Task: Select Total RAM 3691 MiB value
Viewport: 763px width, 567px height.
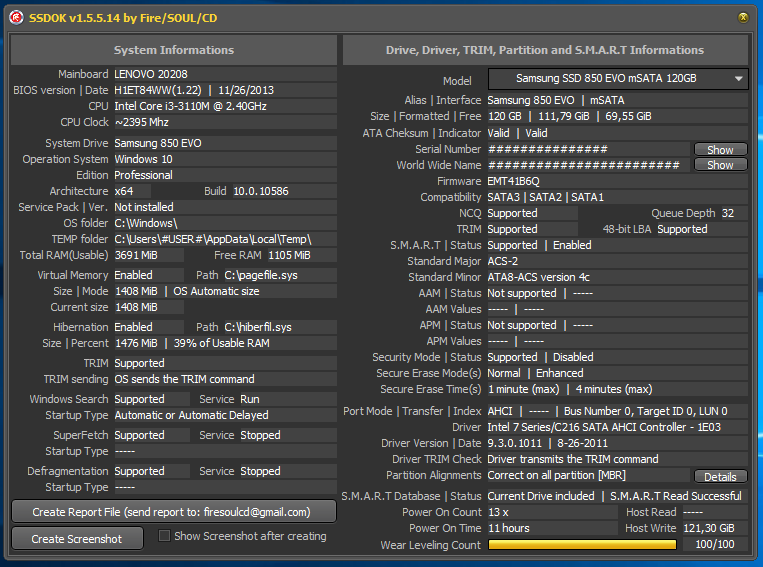Action: click(x=136, y=255)
